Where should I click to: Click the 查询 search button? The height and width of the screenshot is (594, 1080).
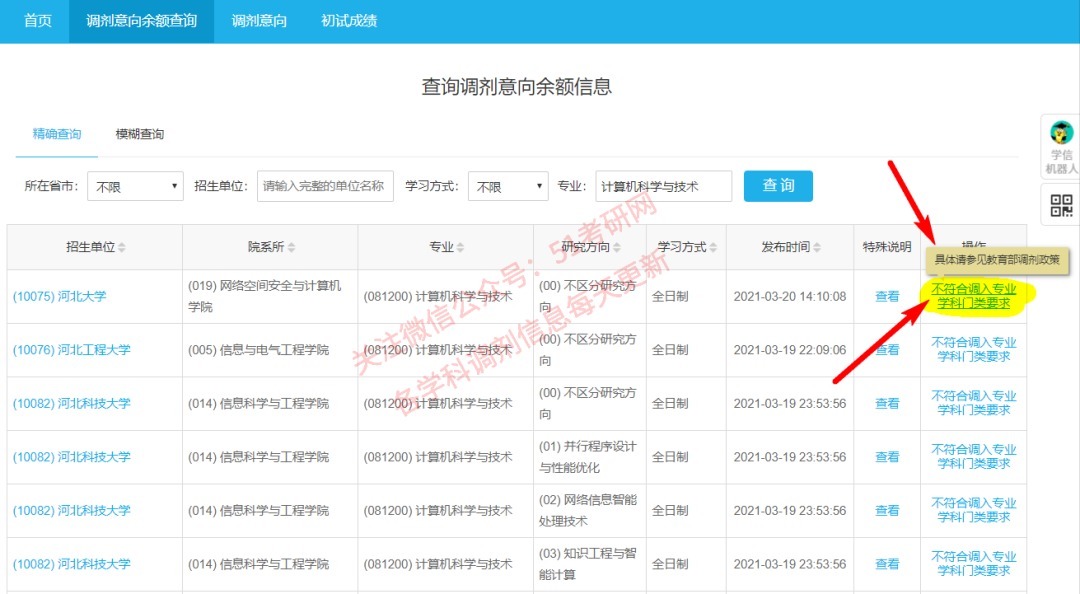pyautogui.click(x=778, y=186)
